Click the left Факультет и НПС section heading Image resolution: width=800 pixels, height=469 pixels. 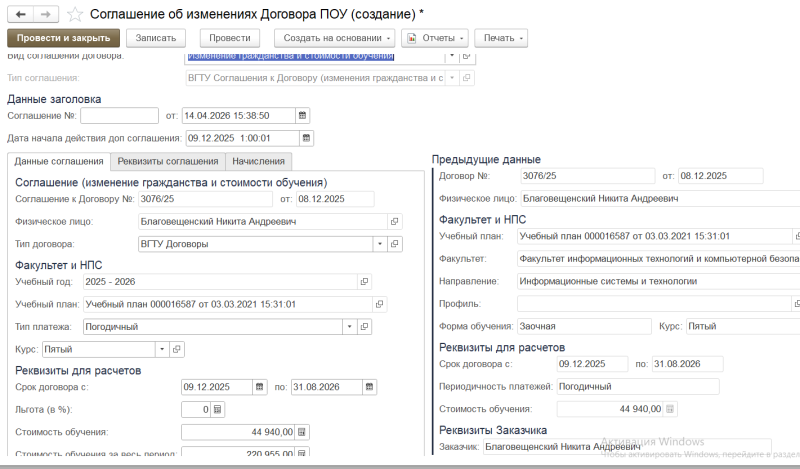click(x=59, y=265)
